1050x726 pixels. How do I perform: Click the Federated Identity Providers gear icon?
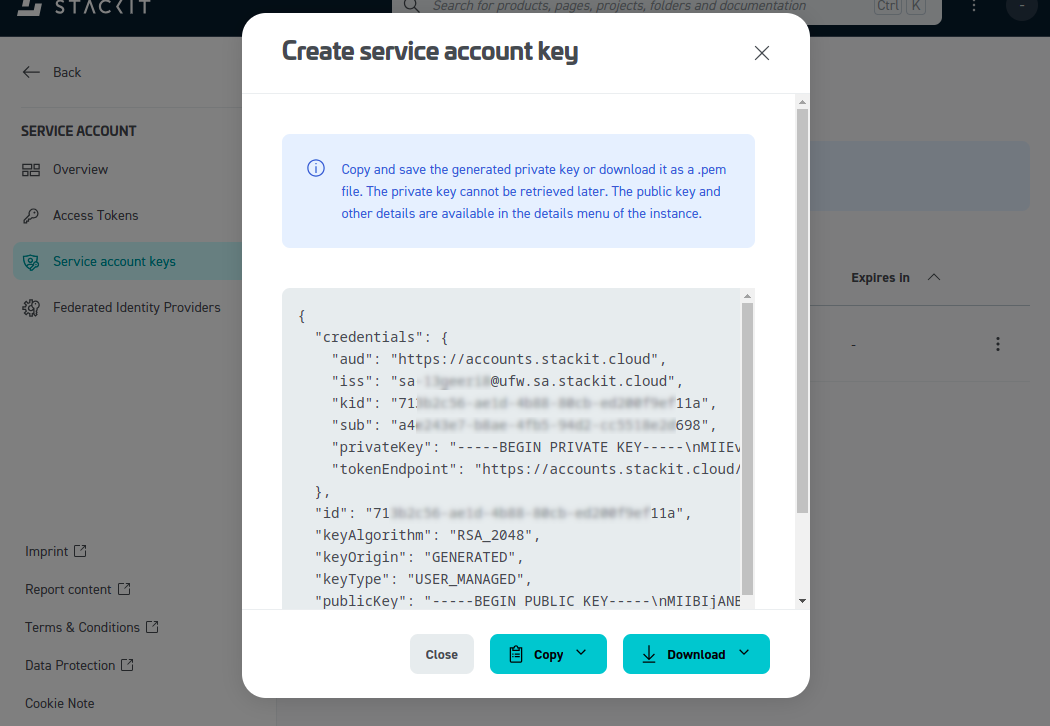(31, 307)
